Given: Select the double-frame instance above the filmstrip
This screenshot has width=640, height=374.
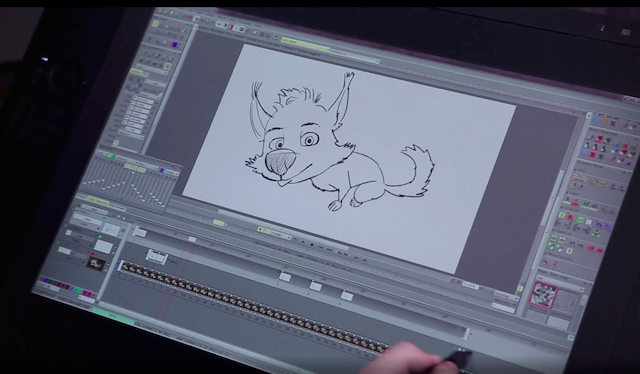Looking at the screenshot, I should (157, 257).
